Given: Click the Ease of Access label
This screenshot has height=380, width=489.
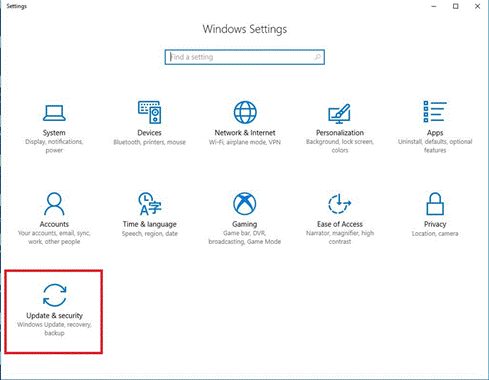Looking at the screenshot, I should pyautogui.click(x=340, y=224).
